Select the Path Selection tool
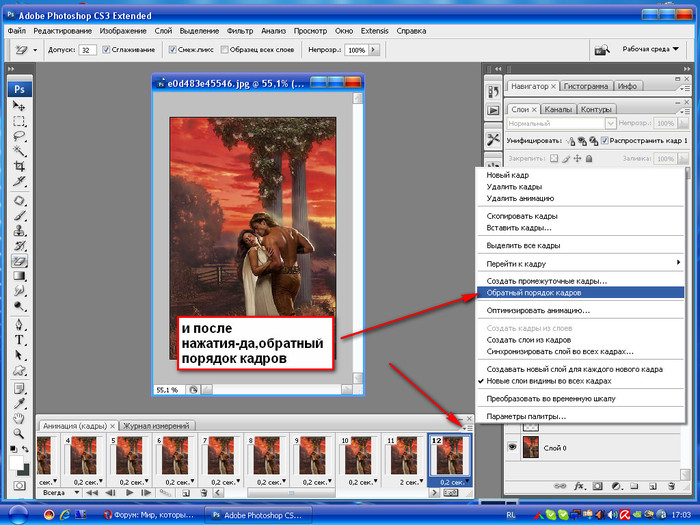The height and width of the screenshot is (525, 700). coord(19,355)
